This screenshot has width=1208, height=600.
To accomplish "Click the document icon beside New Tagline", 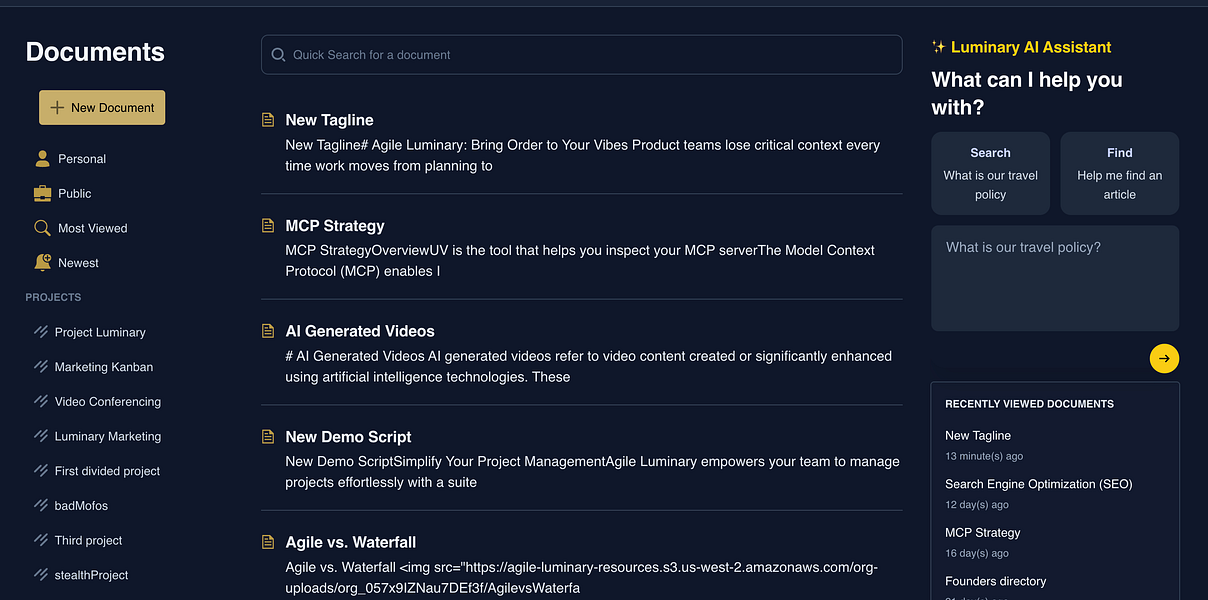I will point(268,120).
